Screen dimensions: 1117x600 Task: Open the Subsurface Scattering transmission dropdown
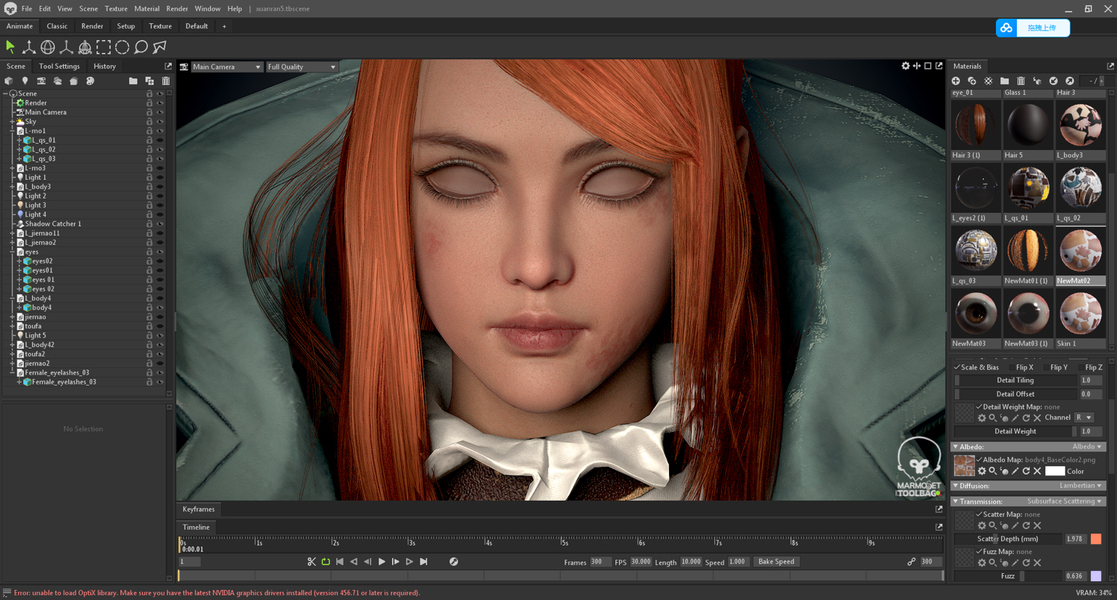click(x=1065, y=502)
